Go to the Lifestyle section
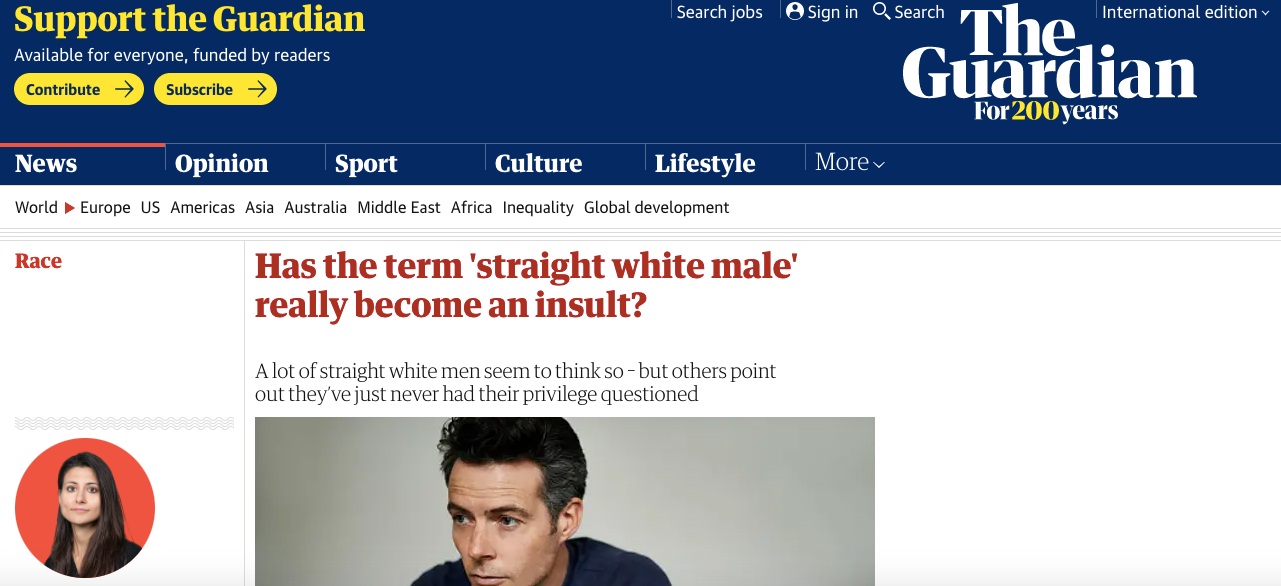Viewport: 1281px width, 586px height. point(705,163)
